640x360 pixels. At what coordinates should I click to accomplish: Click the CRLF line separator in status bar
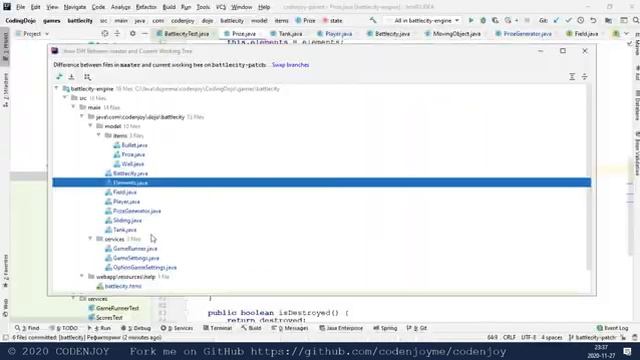coord(509,338)
